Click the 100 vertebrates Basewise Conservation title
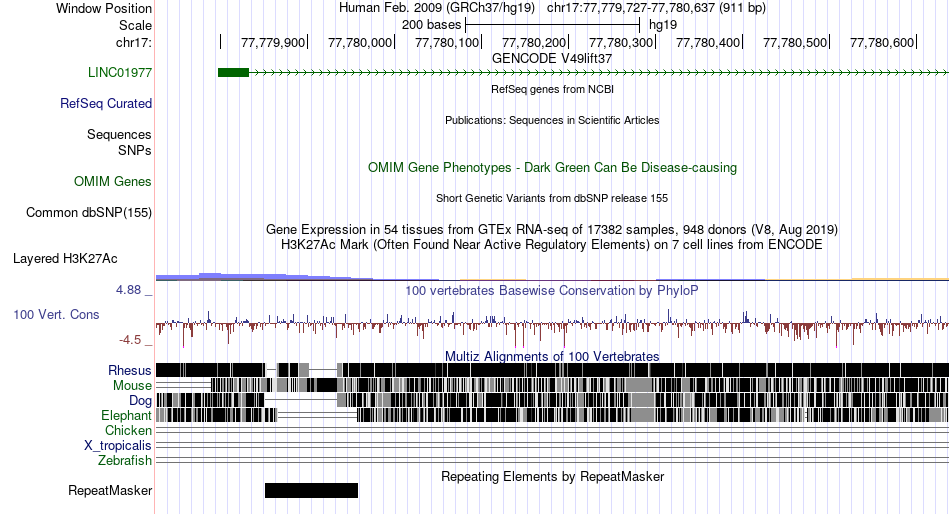This screenshot has height=514, width=950. tap(552, 290)
